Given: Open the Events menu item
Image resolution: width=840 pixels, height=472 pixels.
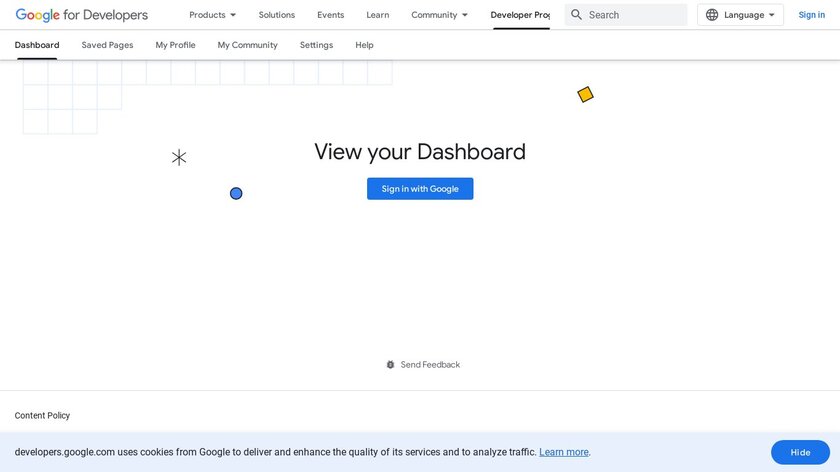Looking at the screenshot, I should click(331, 15).
